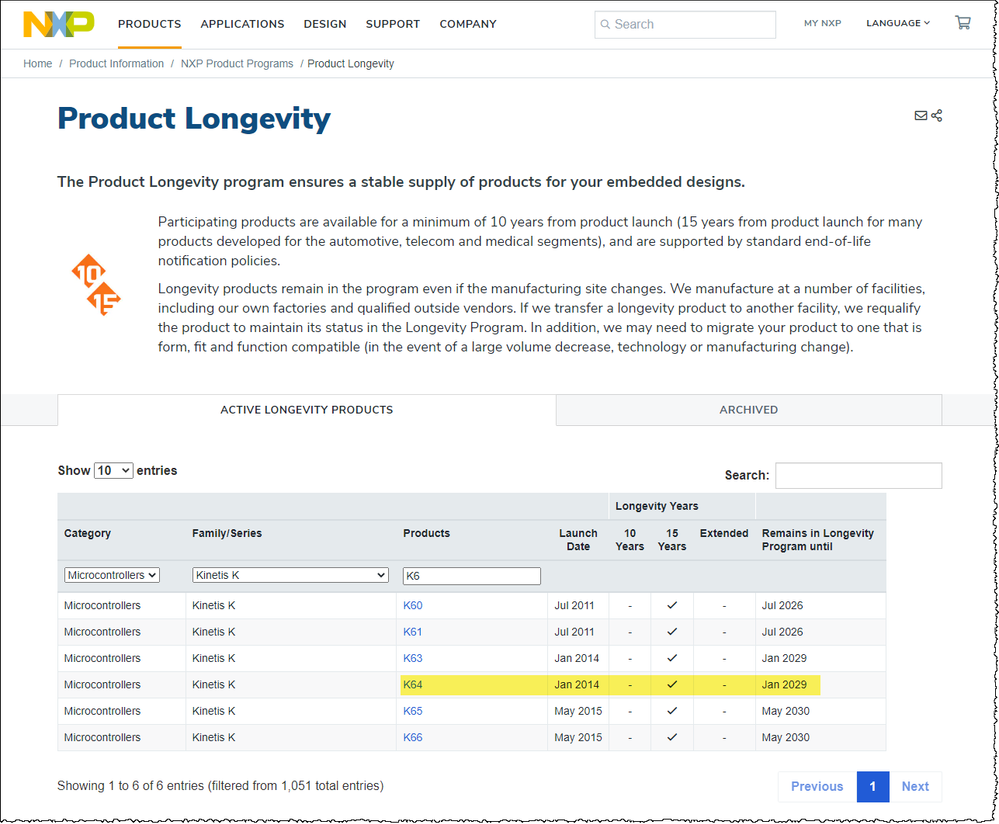Viewport: 999px width, 824px height.
Task: Click the Products filter field containing K6
Action: 471,576
